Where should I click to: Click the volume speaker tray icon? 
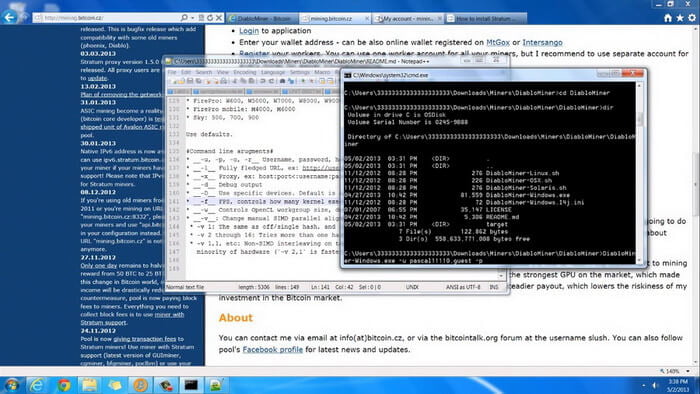[x=654, y=385]
